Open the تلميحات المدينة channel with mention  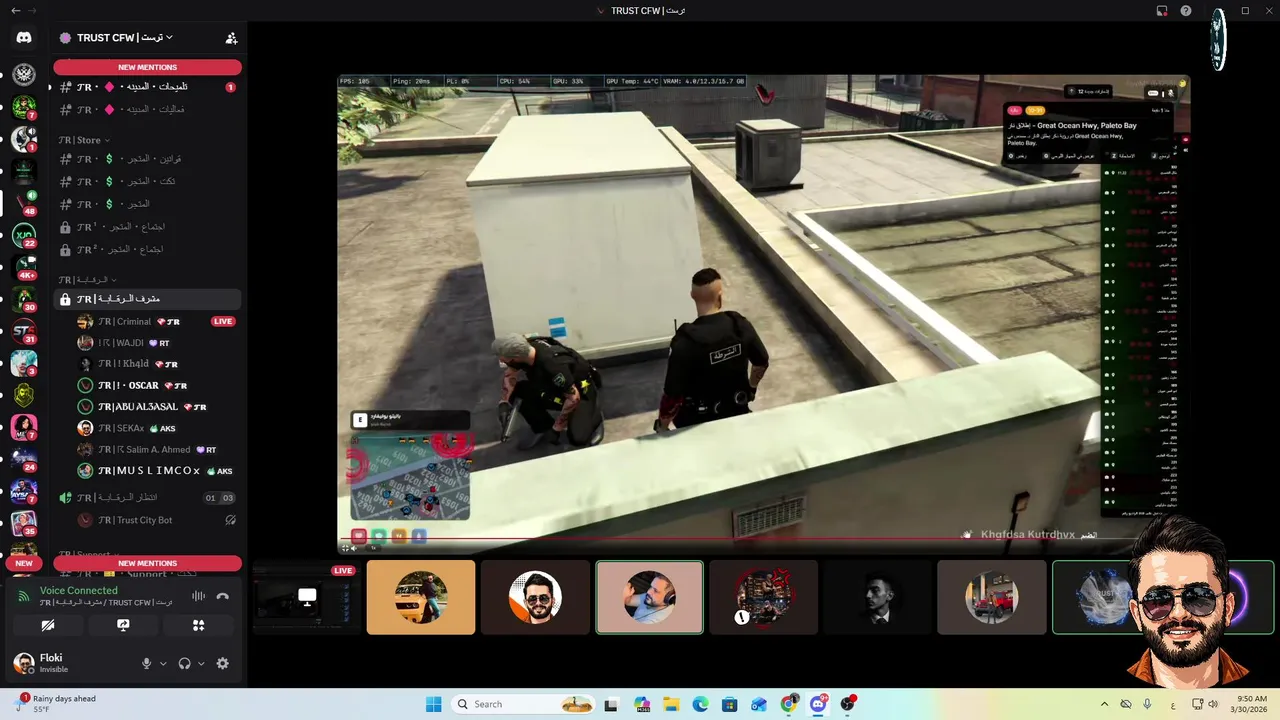[145, 87]
